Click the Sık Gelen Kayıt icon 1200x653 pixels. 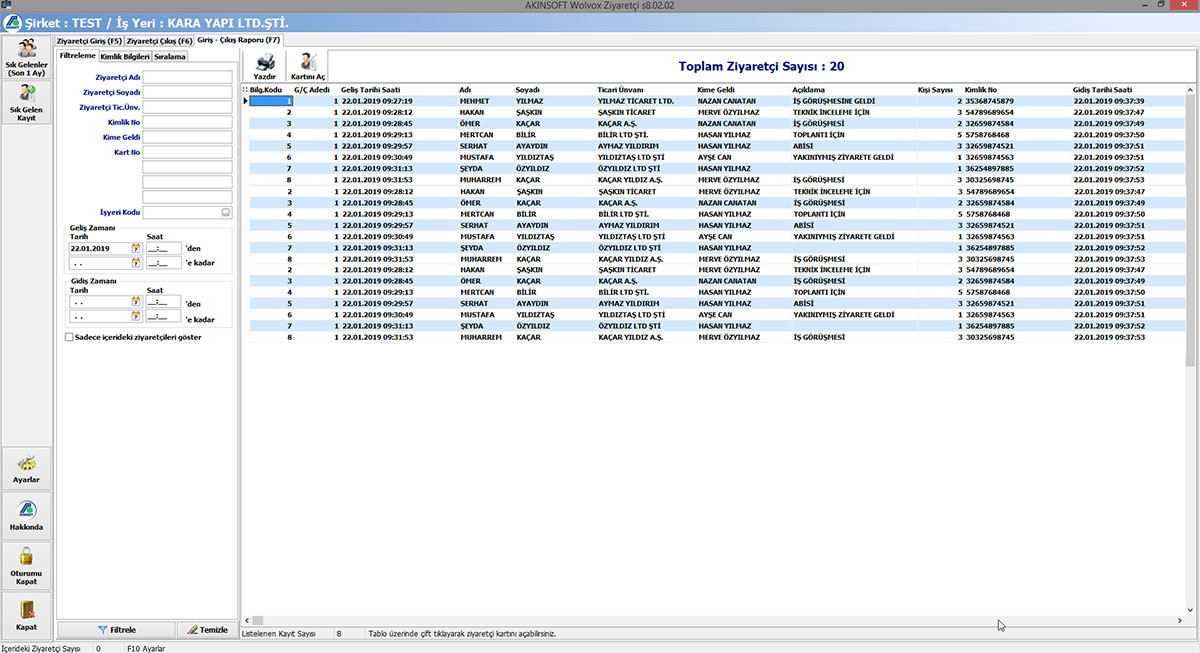[27, 103]
